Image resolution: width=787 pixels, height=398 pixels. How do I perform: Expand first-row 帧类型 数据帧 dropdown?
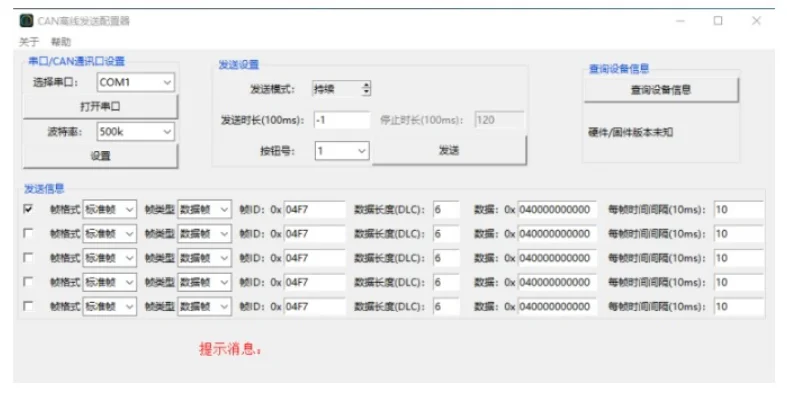(204, 209)
